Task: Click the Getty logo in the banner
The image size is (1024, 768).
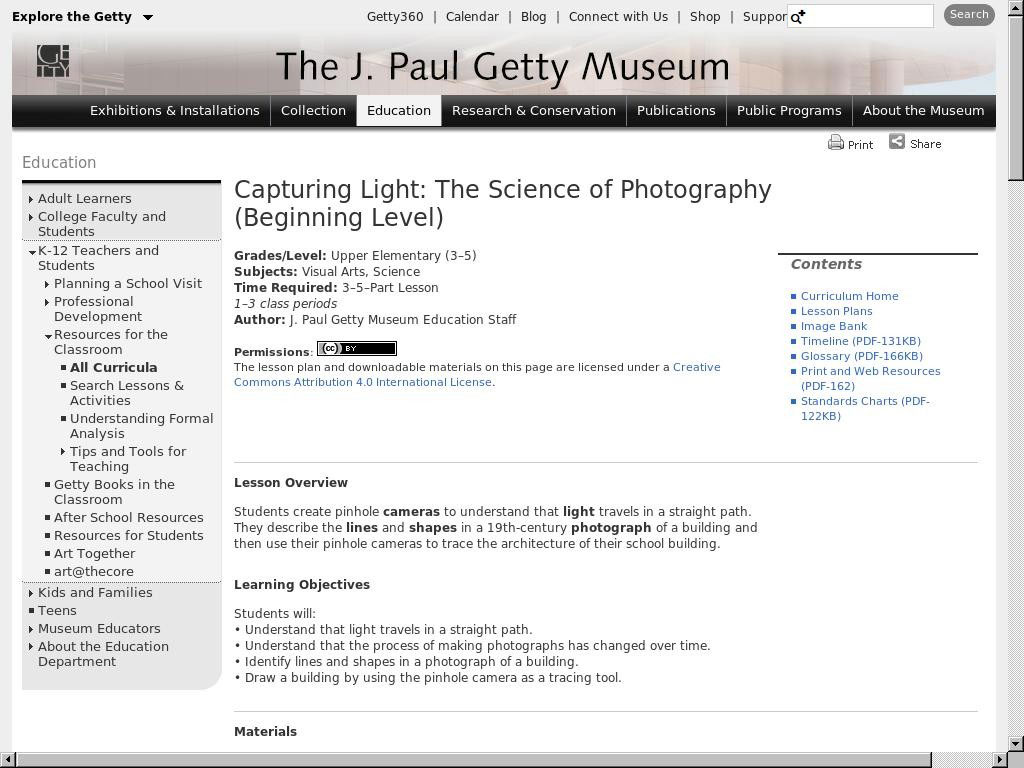Action: pyautogui.click(x=53, y=61)
